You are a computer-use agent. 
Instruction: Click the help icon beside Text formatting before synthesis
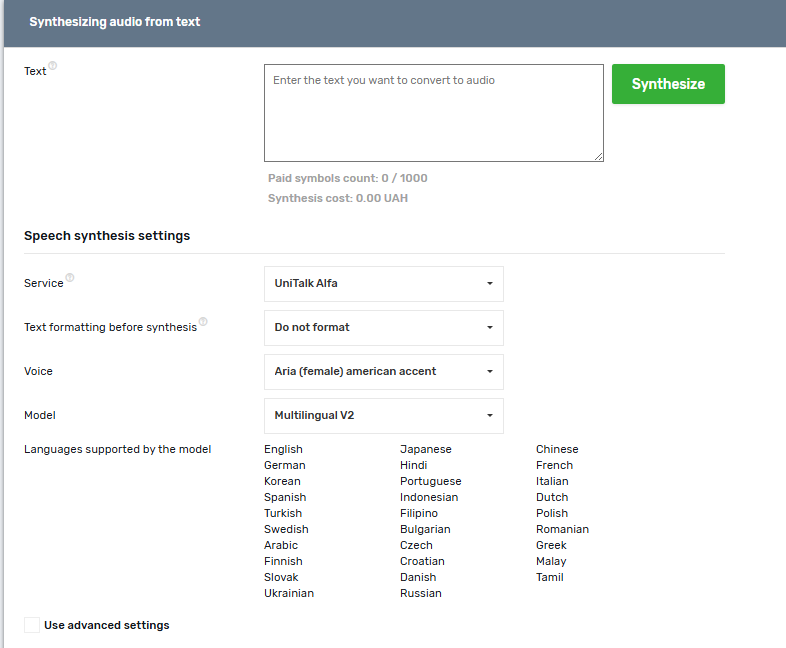pyautogui.click(x=203, y=322)
